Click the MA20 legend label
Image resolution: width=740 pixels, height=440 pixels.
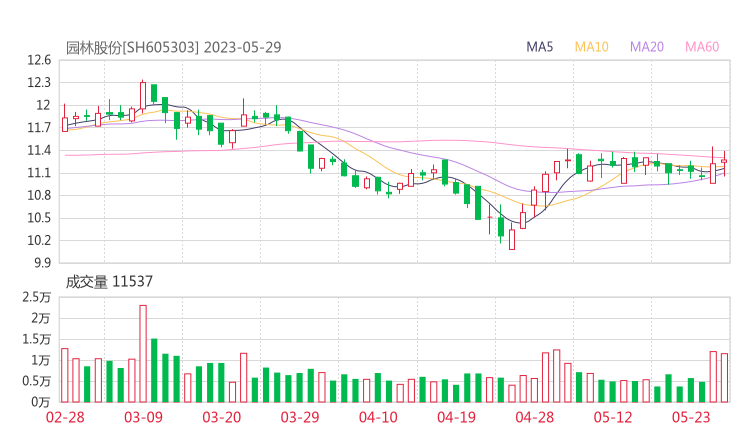647,47
